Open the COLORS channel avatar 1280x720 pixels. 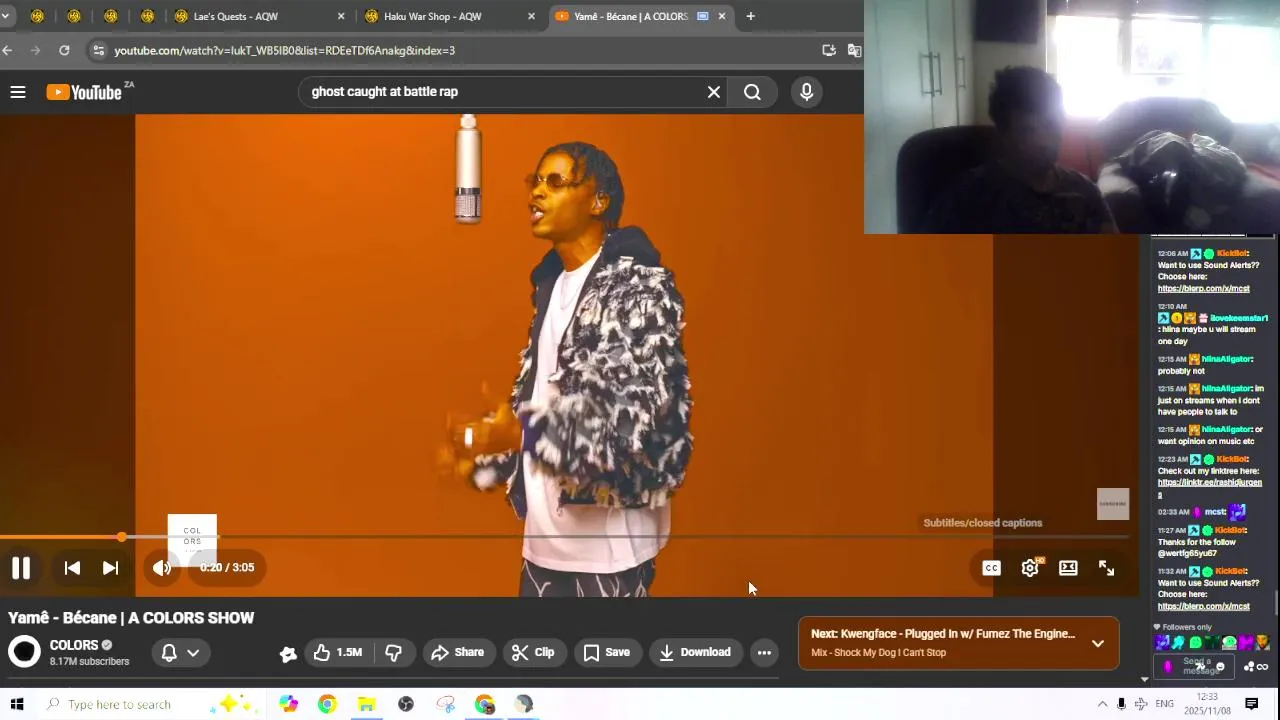[24, 652]
